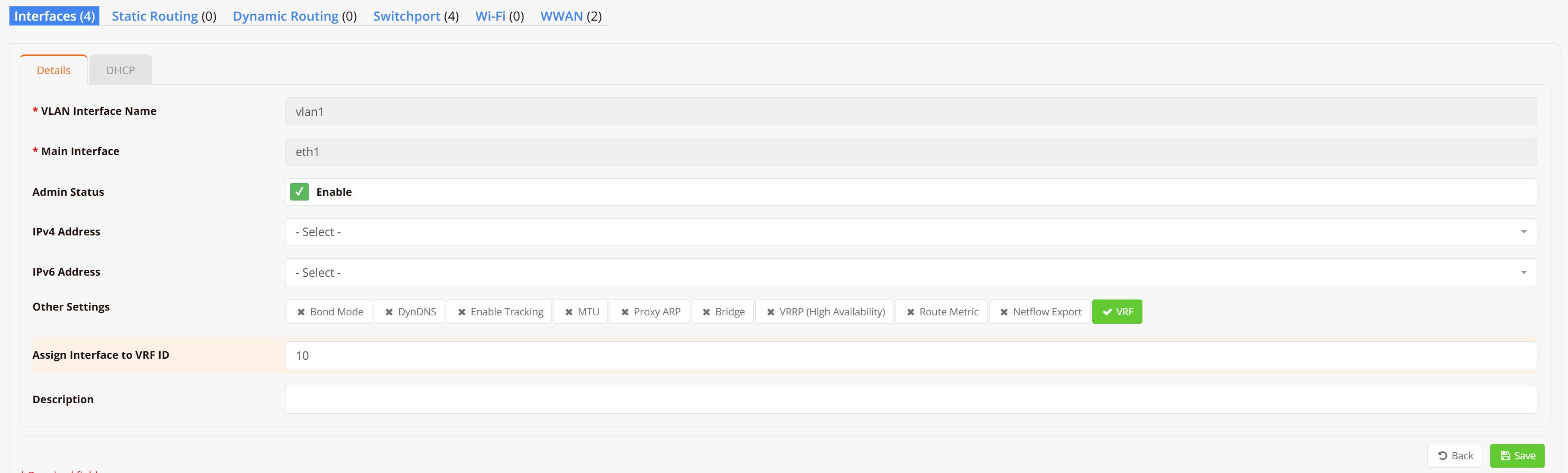Enable the DynDNS option
Viewport: 1568px width, 473px height.
pos(410,312)
